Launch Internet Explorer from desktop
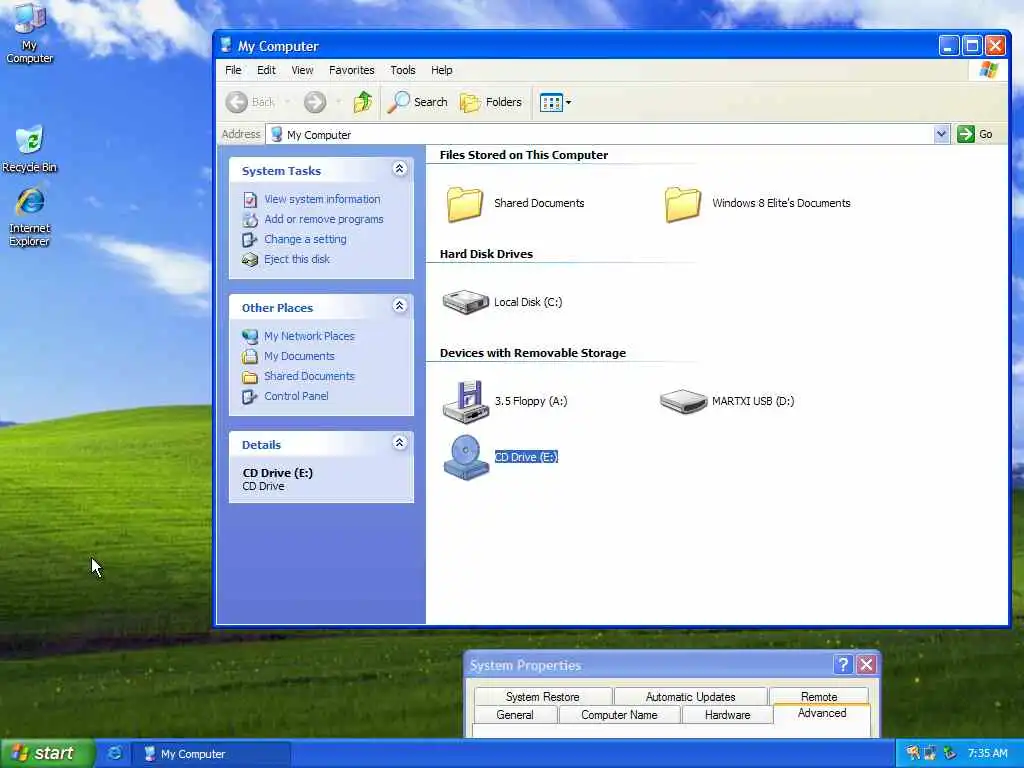This screenshot has height=768, width=1024. point(29,217)
